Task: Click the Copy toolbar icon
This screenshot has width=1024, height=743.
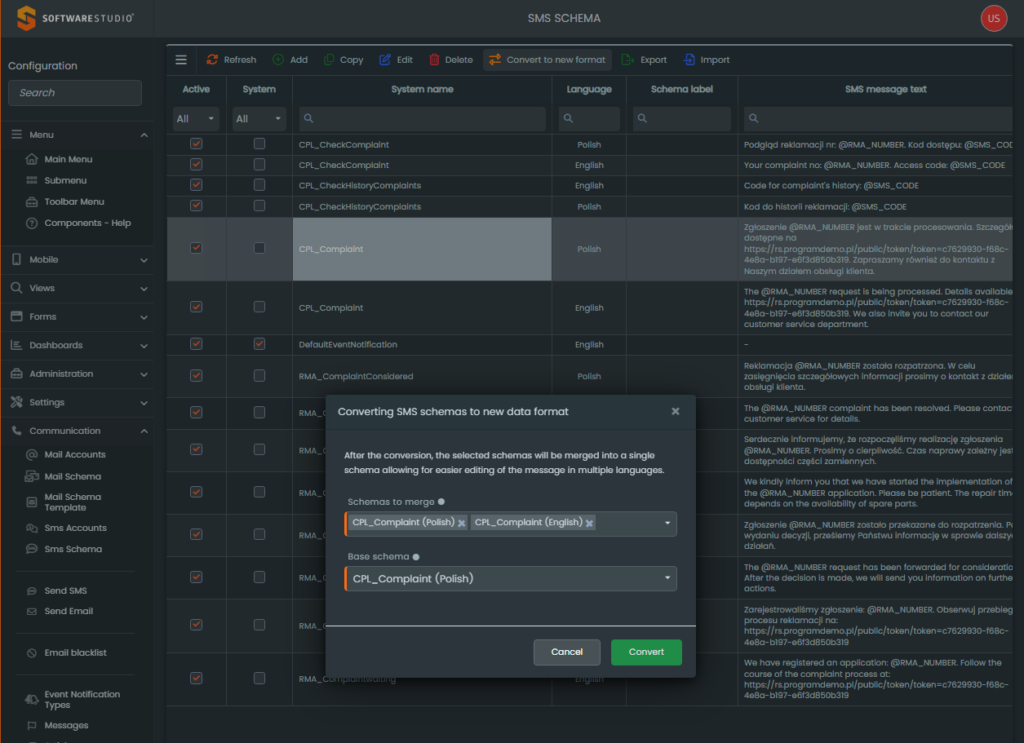Action: (329, 60)
